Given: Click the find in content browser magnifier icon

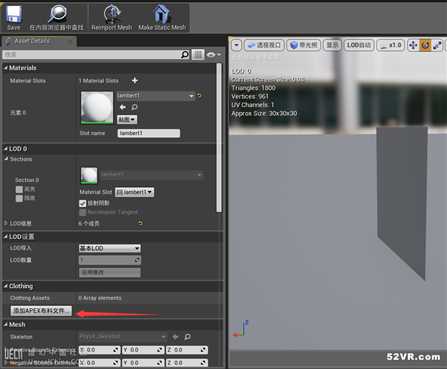Looking at the screenshot, I should [57, 14].
